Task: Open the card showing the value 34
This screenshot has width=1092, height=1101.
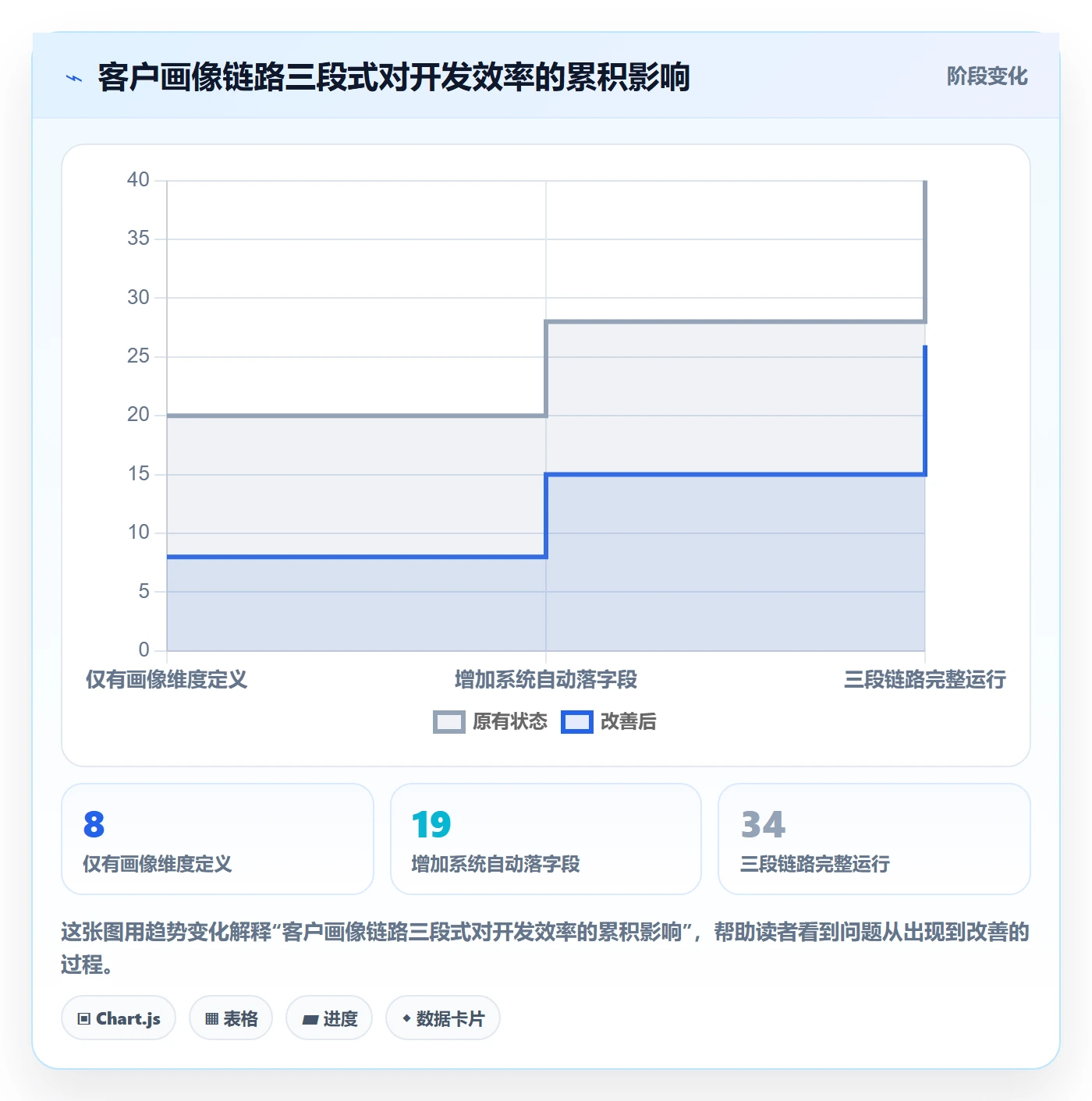Action: (x=874, y=839)
